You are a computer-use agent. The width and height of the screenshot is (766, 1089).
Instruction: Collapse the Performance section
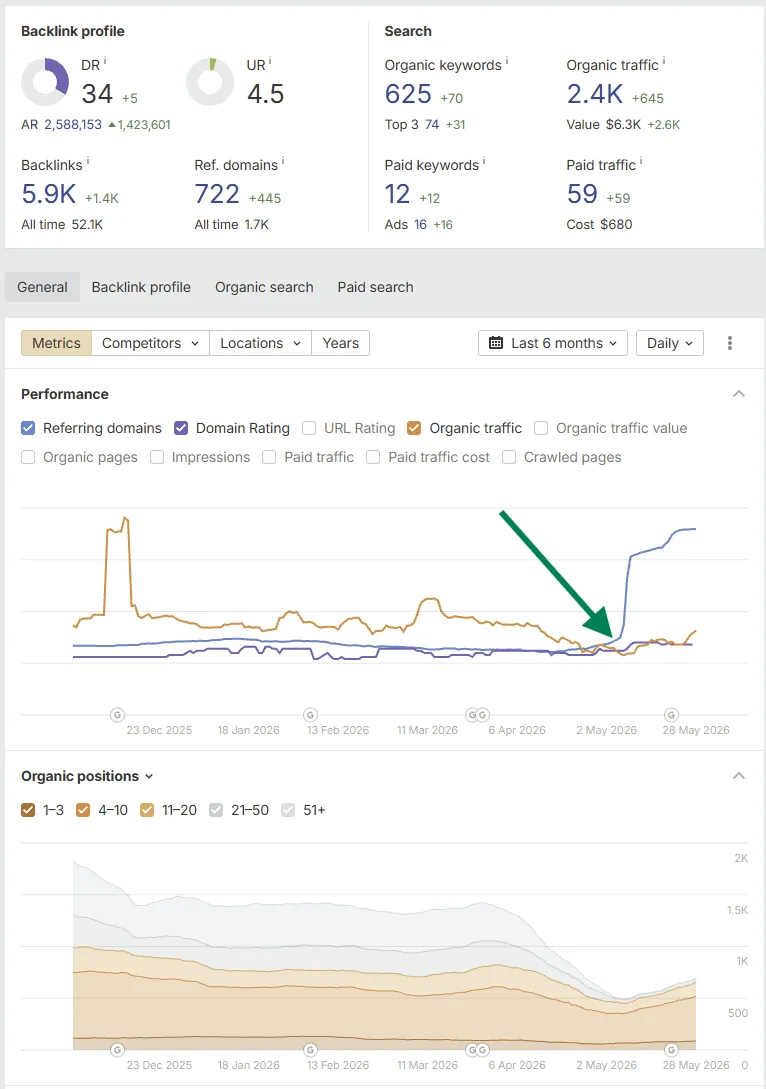(x=739, y=394)
